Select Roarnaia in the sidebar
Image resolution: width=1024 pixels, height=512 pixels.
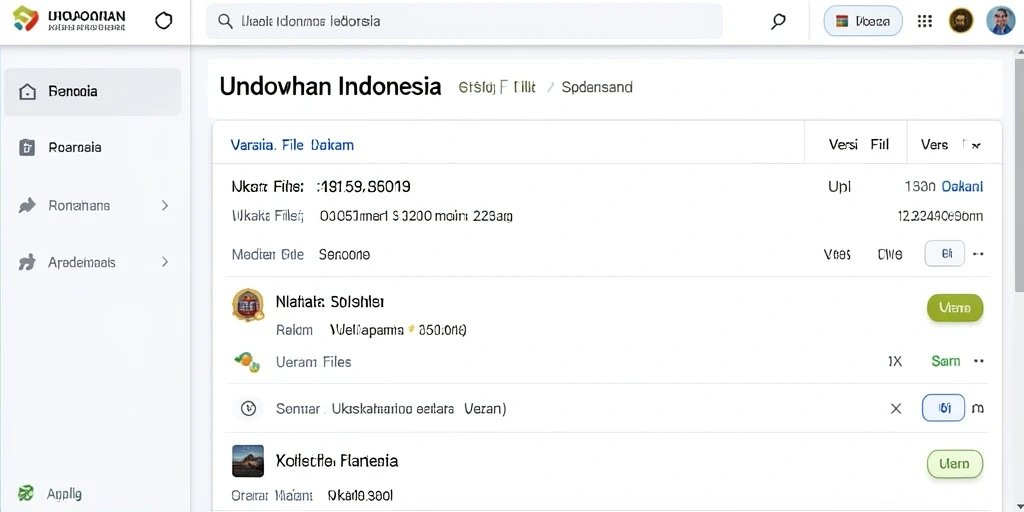point(93,148)
